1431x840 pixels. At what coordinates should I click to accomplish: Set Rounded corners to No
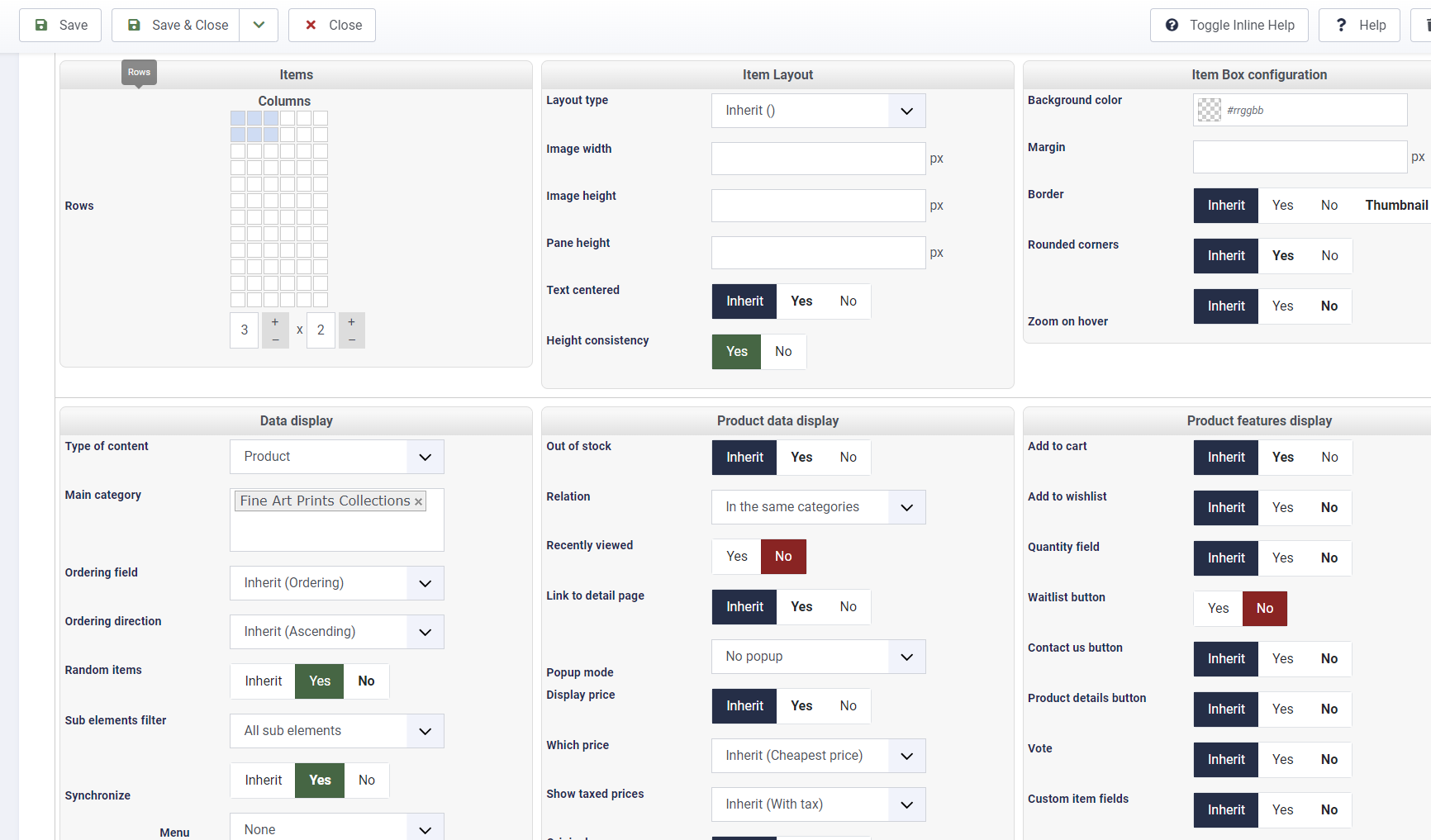[1329, 256]
